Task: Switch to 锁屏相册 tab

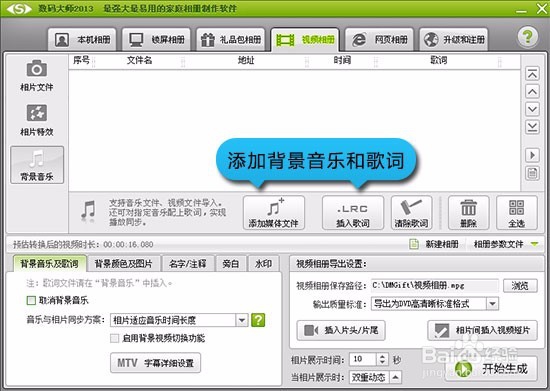Action: 156,40
